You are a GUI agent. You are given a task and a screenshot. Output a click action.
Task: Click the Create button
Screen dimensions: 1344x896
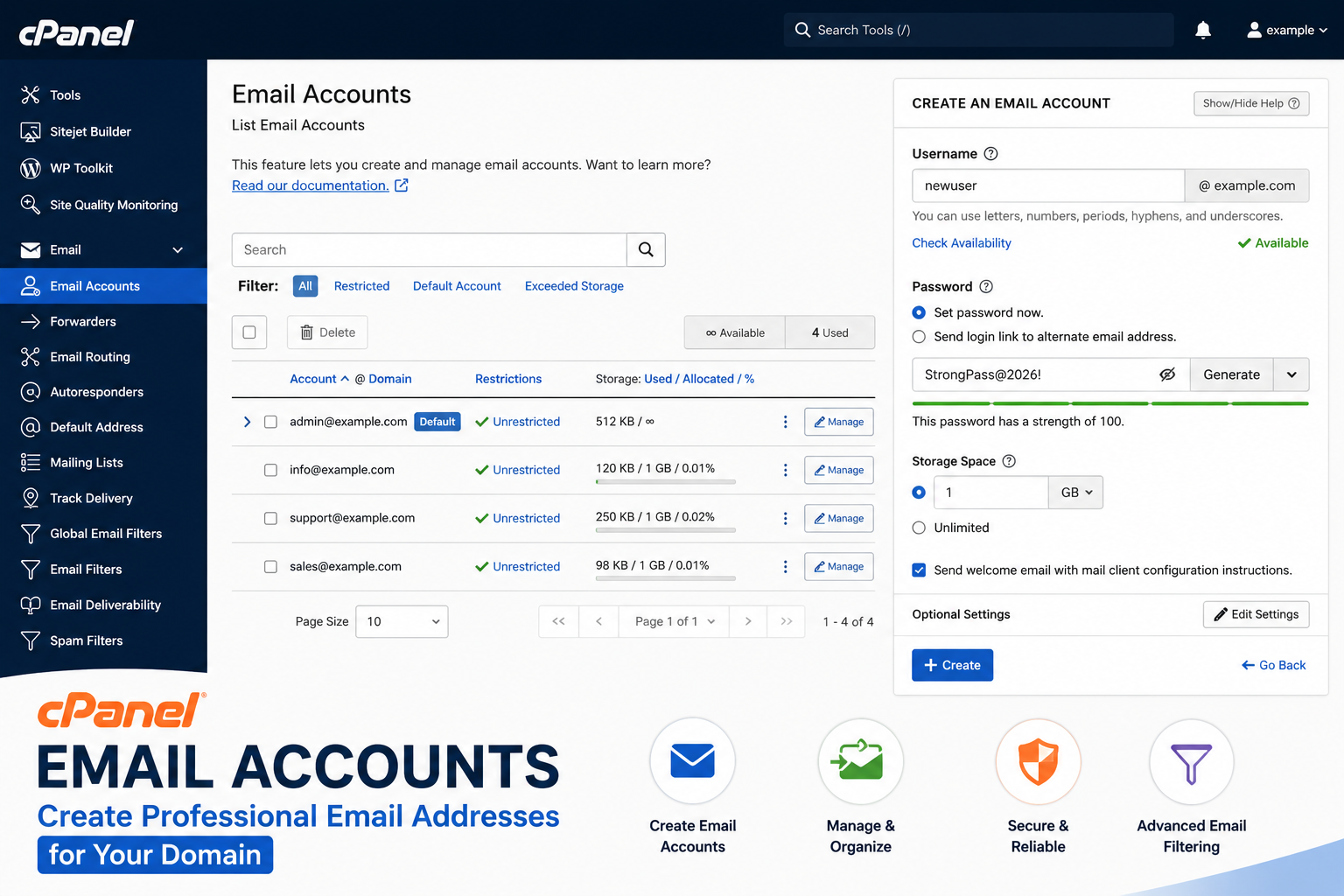point(952,665)
